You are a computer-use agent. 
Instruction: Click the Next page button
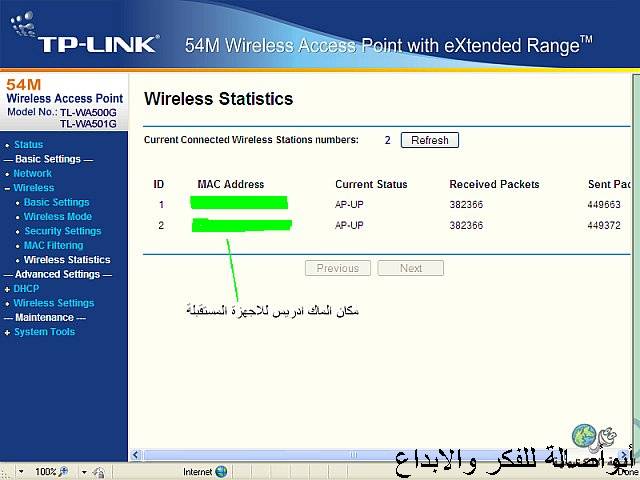tap(411, 268)
